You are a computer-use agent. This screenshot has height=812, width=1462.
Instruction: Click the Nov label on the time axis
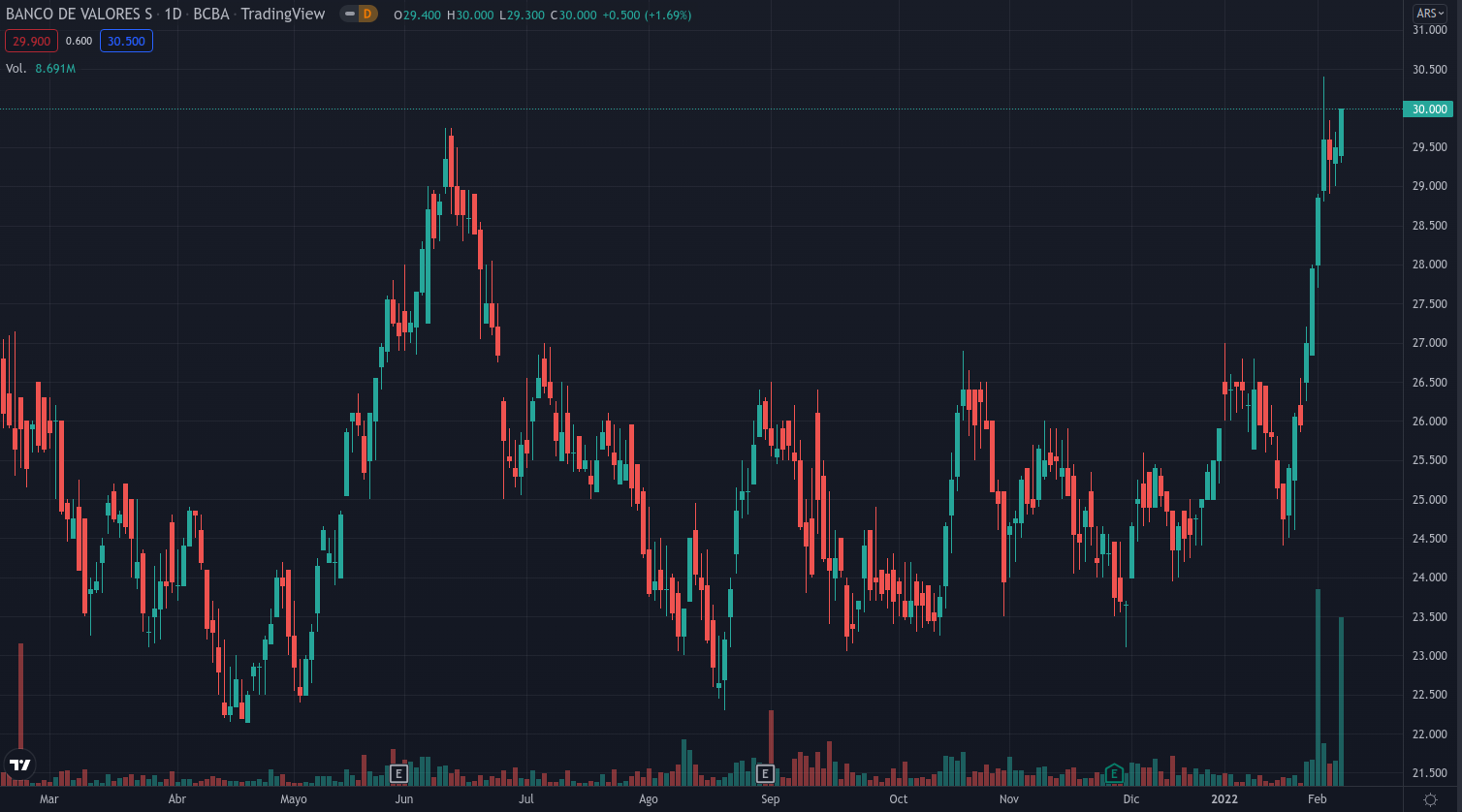click(x=1009, y=799)
